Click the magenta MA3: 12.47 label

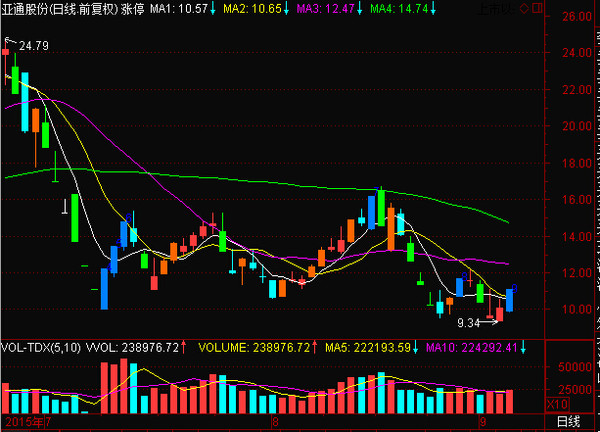click(326, 9)
